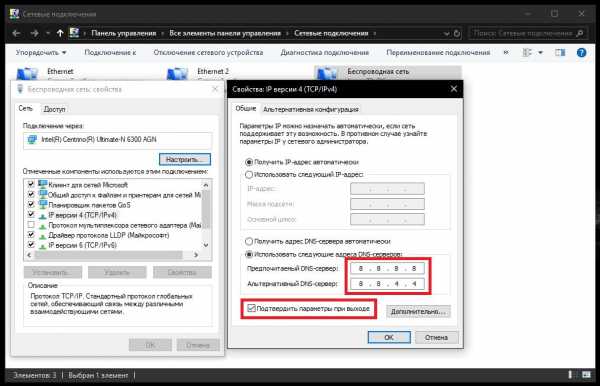This screenshot has width=600, height=386.
Task: Select the Ethernet 2 adapter icon
Action: pos(177,73)
